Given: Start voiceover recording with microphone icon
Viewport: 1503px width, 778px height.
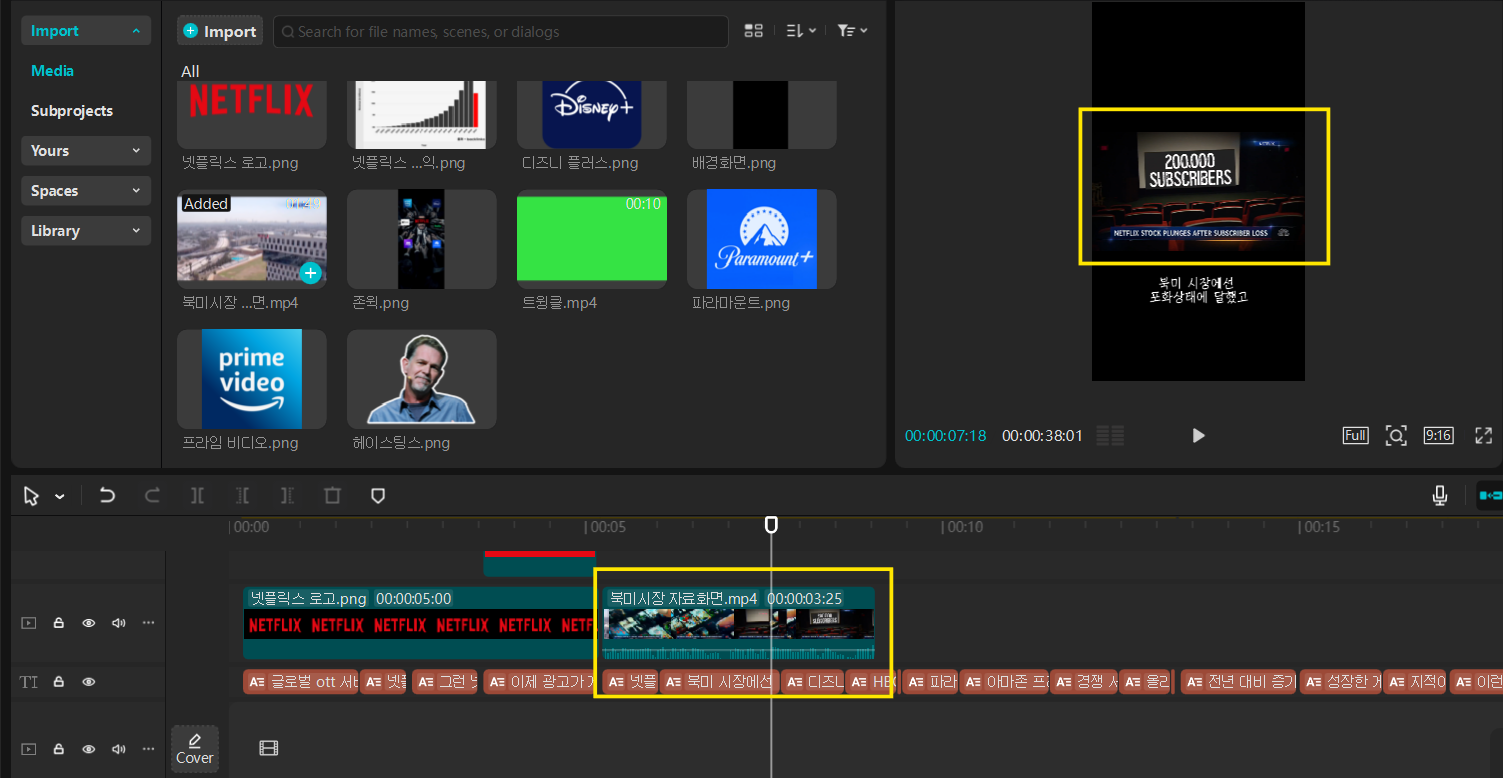Looking at the screenshot, I should click(1440, 495).
